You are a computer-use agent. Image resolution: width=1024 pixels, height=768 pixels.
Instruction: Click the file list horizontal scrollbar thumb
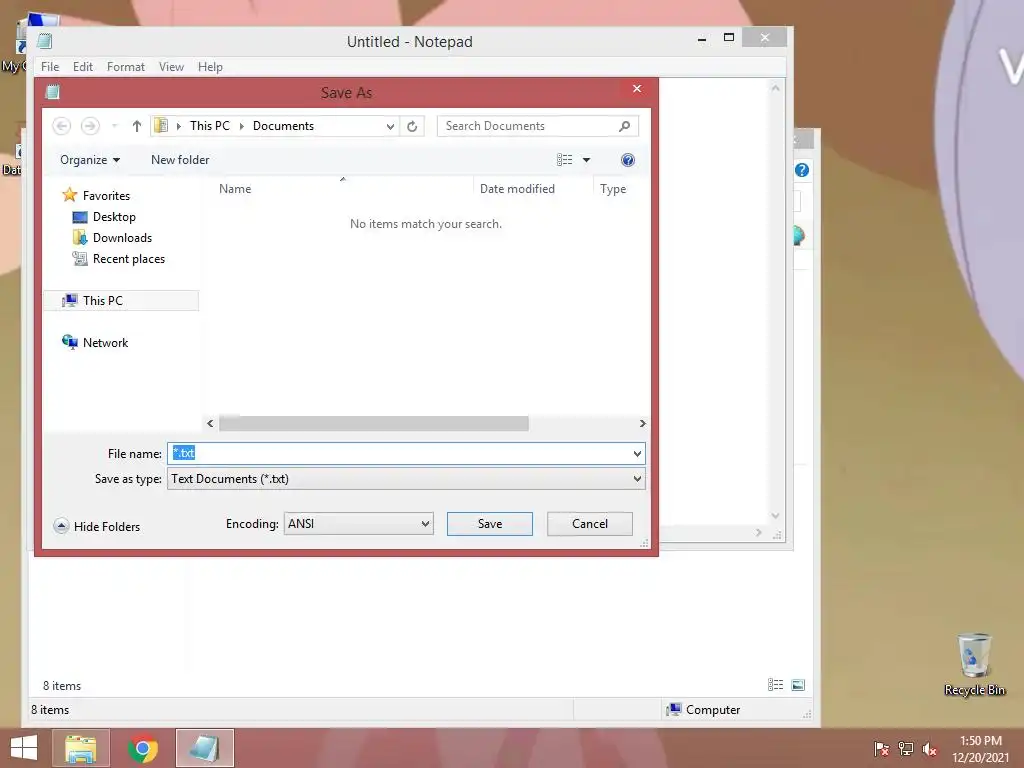tap(374, 423)
